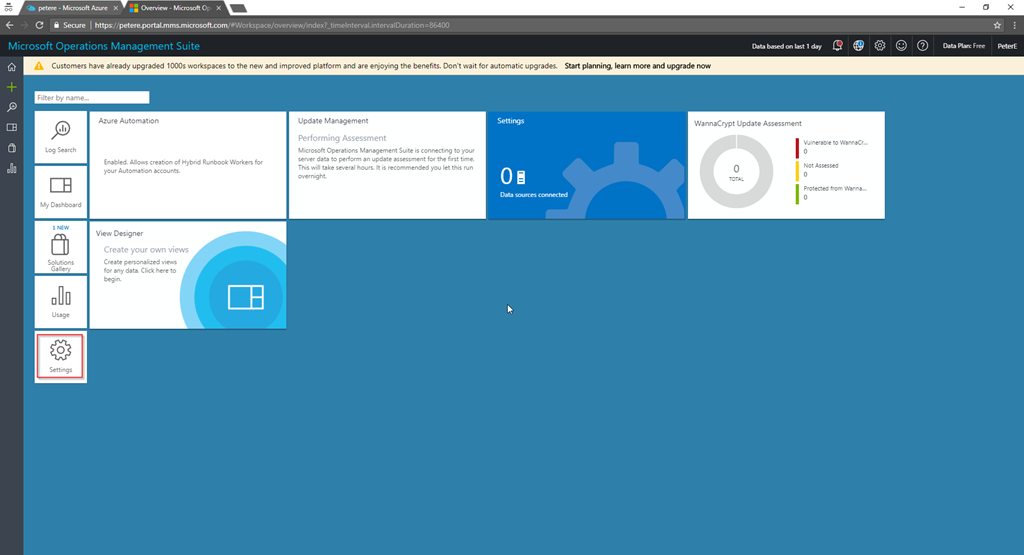The height and width of the screenshot is (555, 1024).
Task: Open the help question mark icon
Action: tap(922, 46)
